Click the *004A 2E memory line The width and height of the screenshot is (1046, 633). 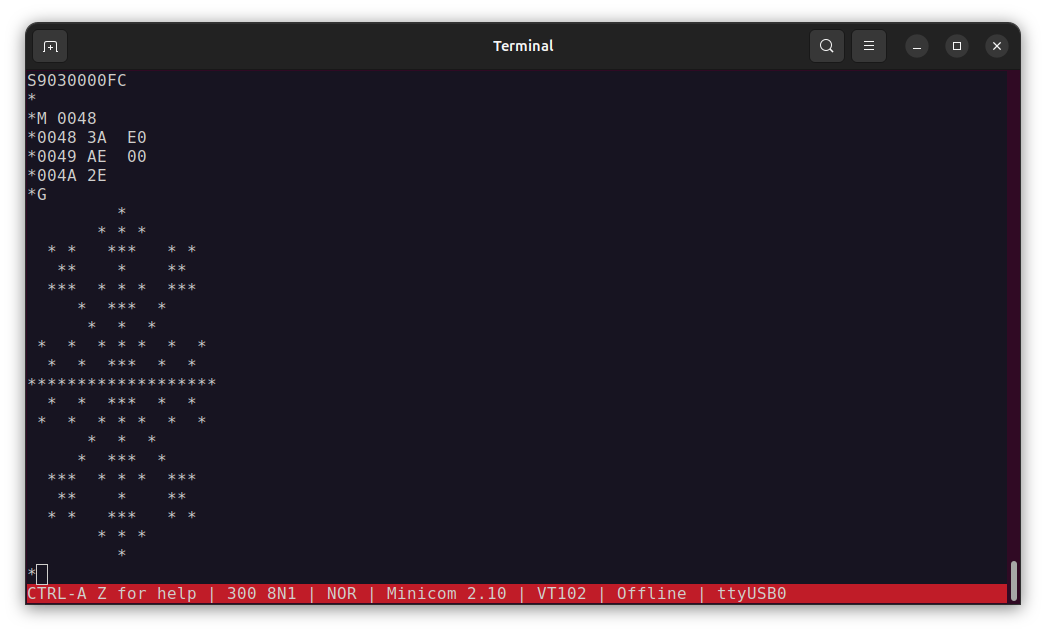point(67,176)
